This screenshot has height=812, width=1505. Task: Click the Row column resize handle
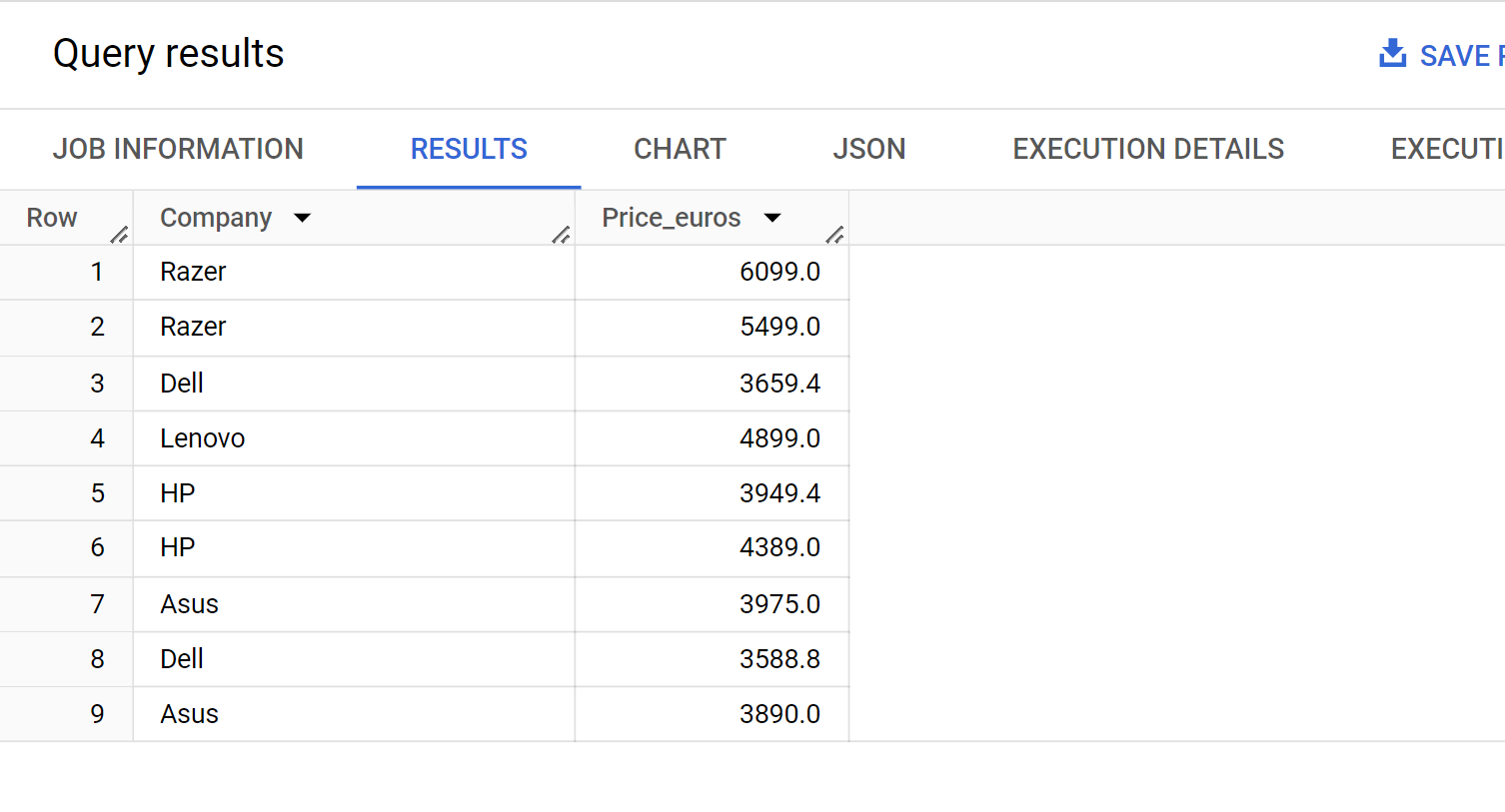[x=119, y=235]
